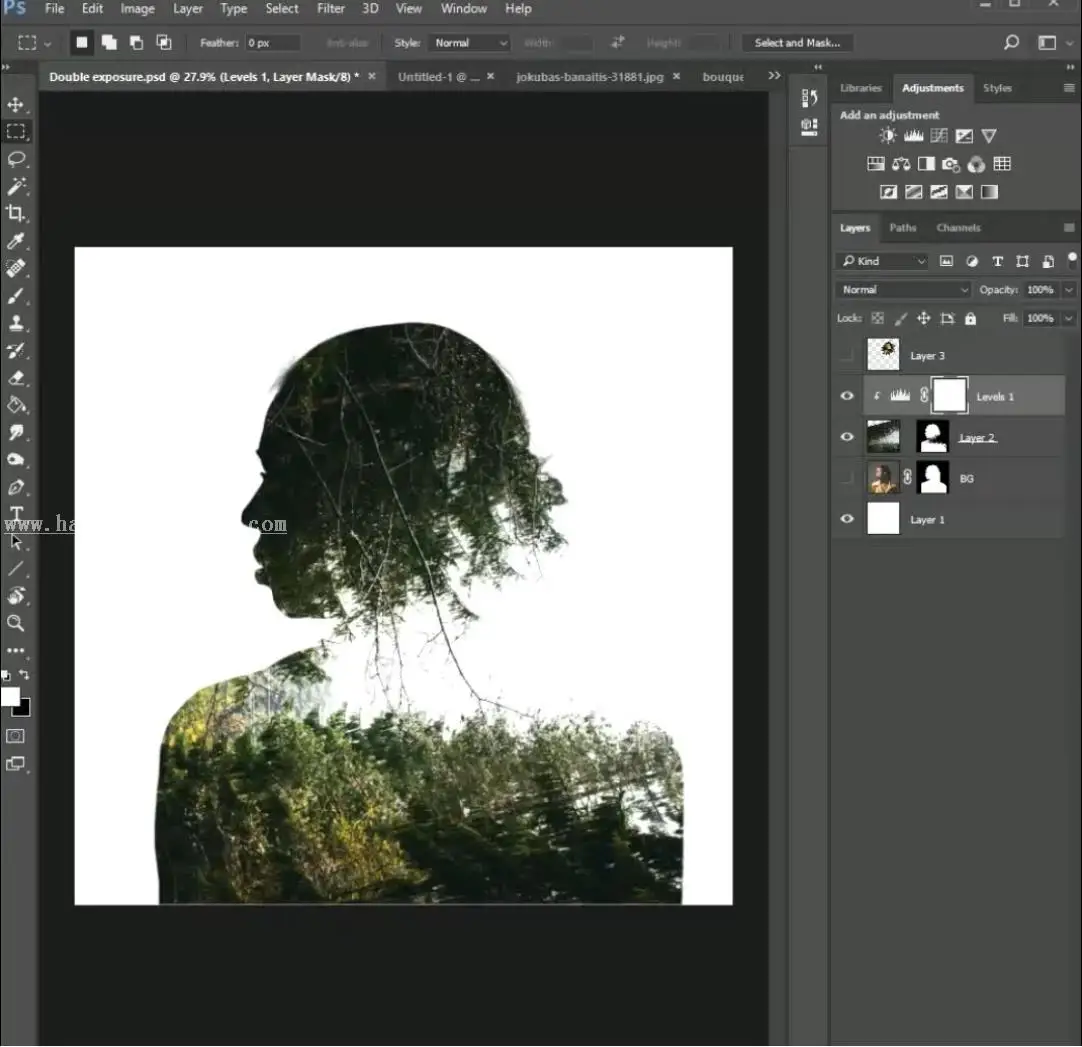This screenshot has height=1047, width=1082.
Task: Toggle lock transparent pixels
Action: 878,318
